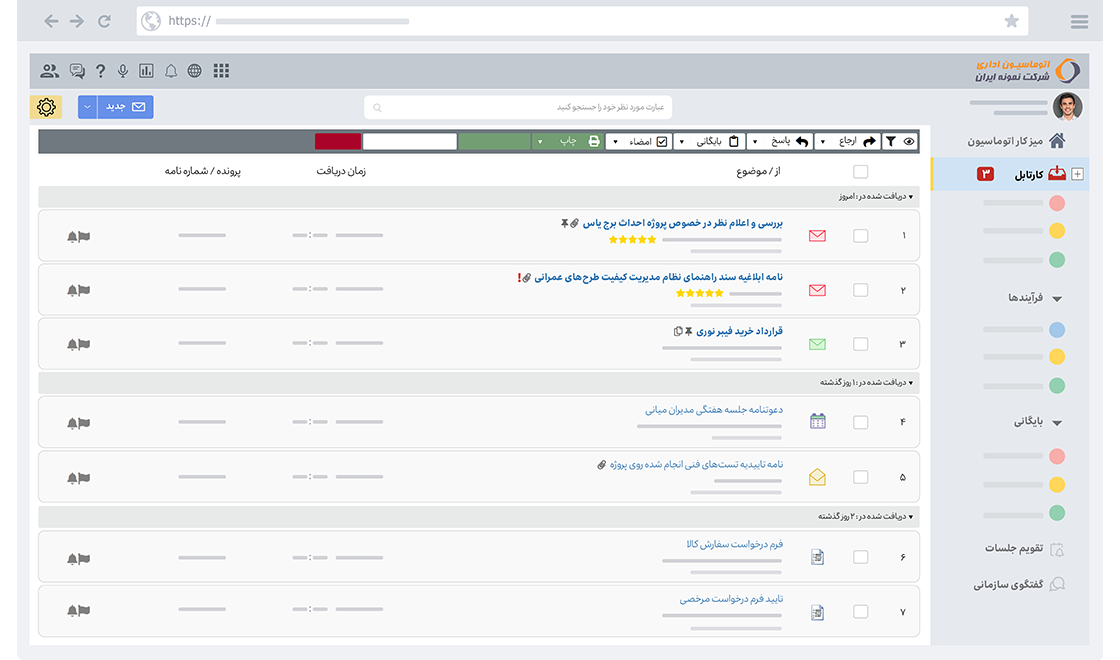Open the dropdown beside the بایگانی button
The image size is (1120, 660).
coord(682,141)
